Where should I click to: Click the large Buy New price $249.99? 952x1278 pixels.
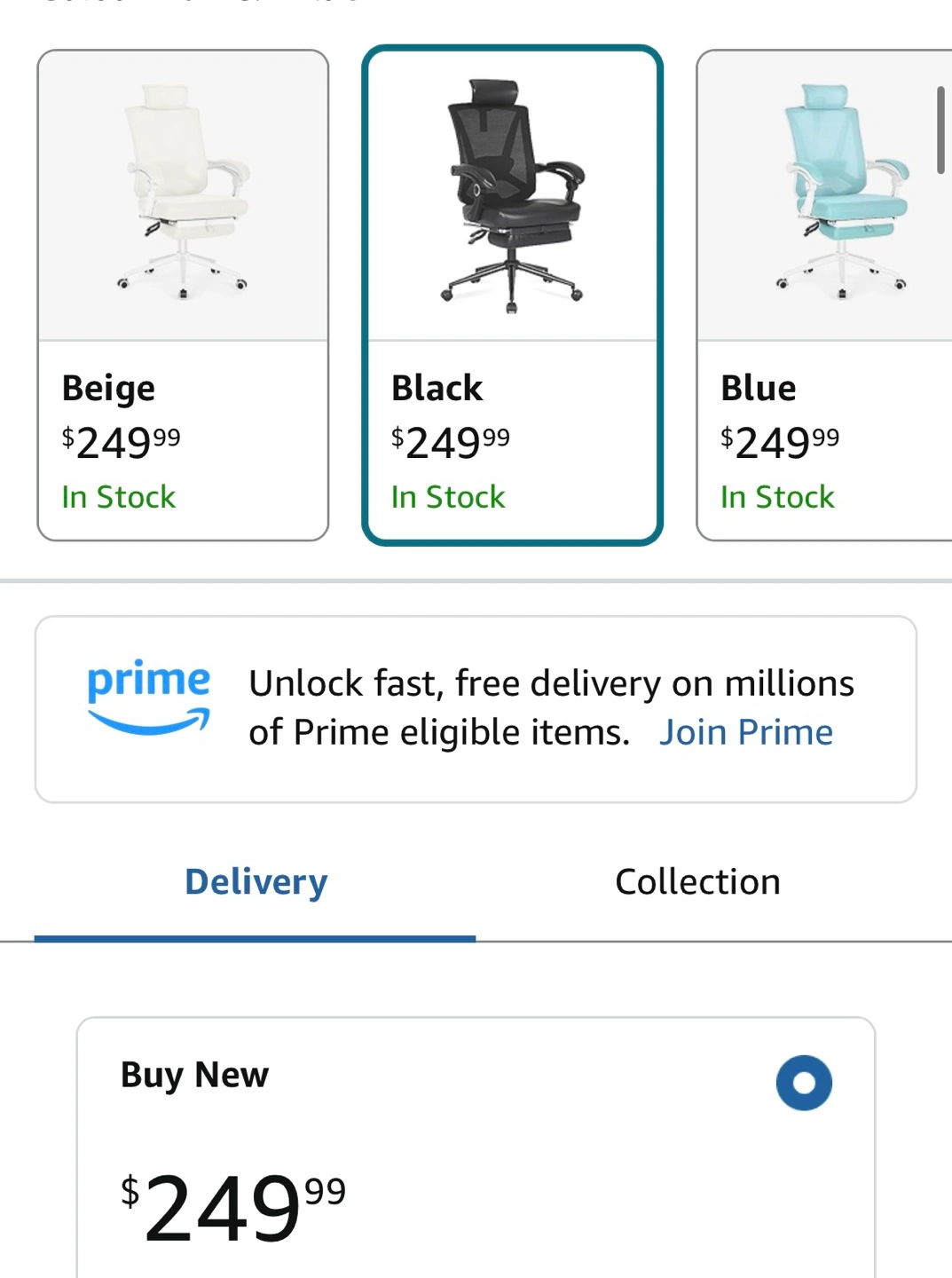[x=233, y=1207]
